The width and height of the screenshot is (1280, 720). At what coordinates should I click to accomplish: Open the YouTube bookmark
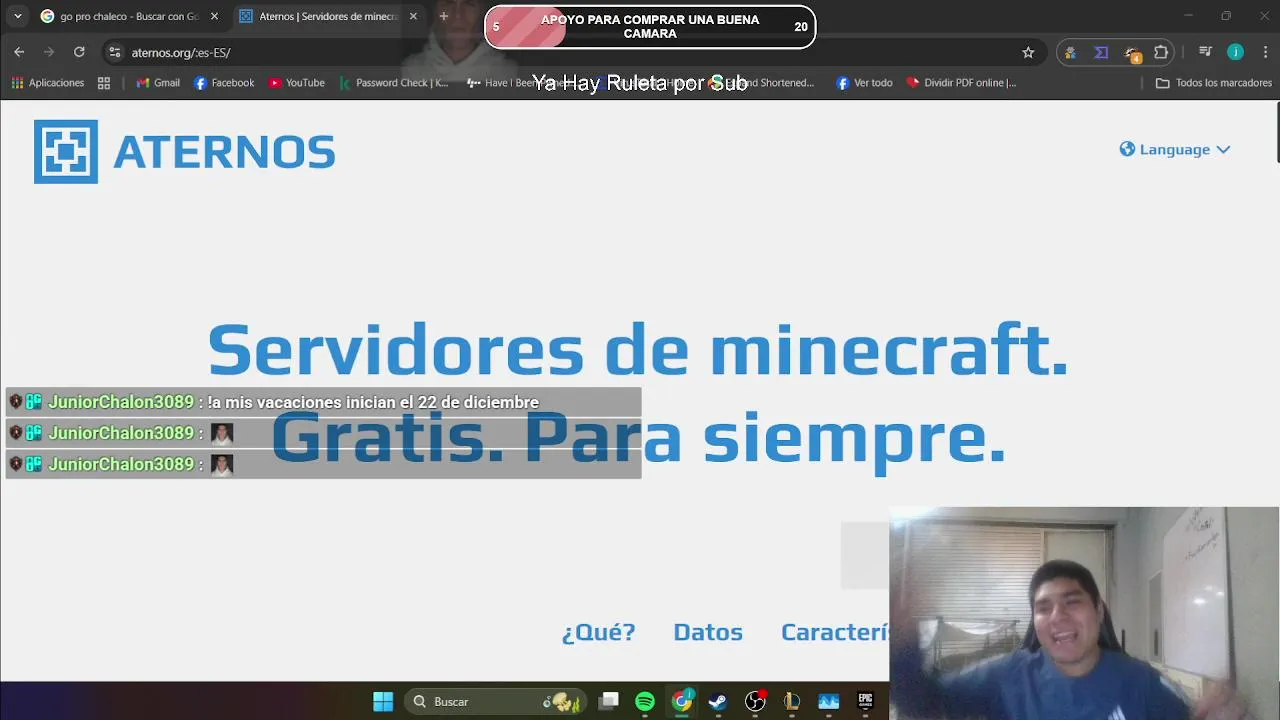pyautogui.click(x=296, y=83)
